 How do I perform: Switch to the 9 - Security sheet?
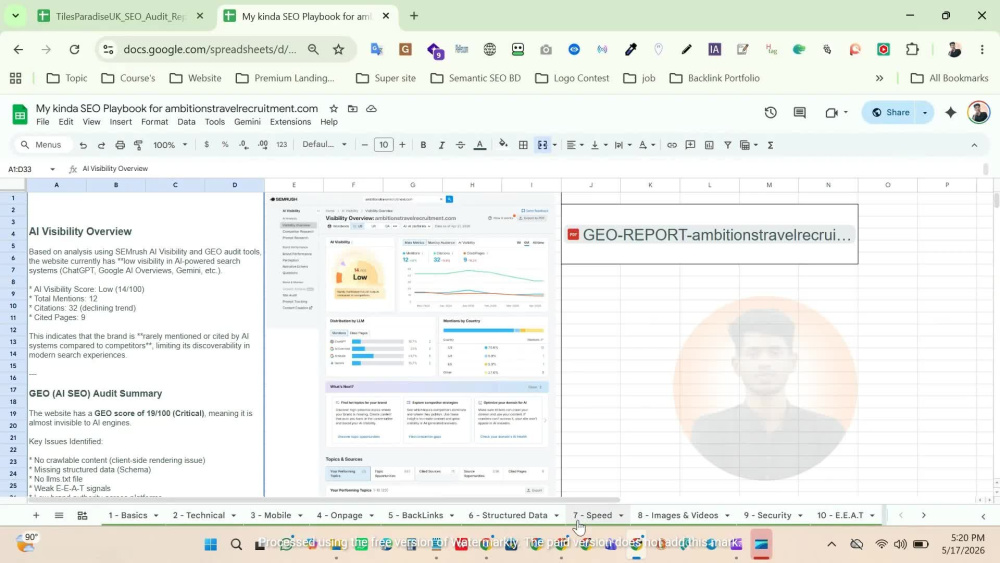[768, 515]
